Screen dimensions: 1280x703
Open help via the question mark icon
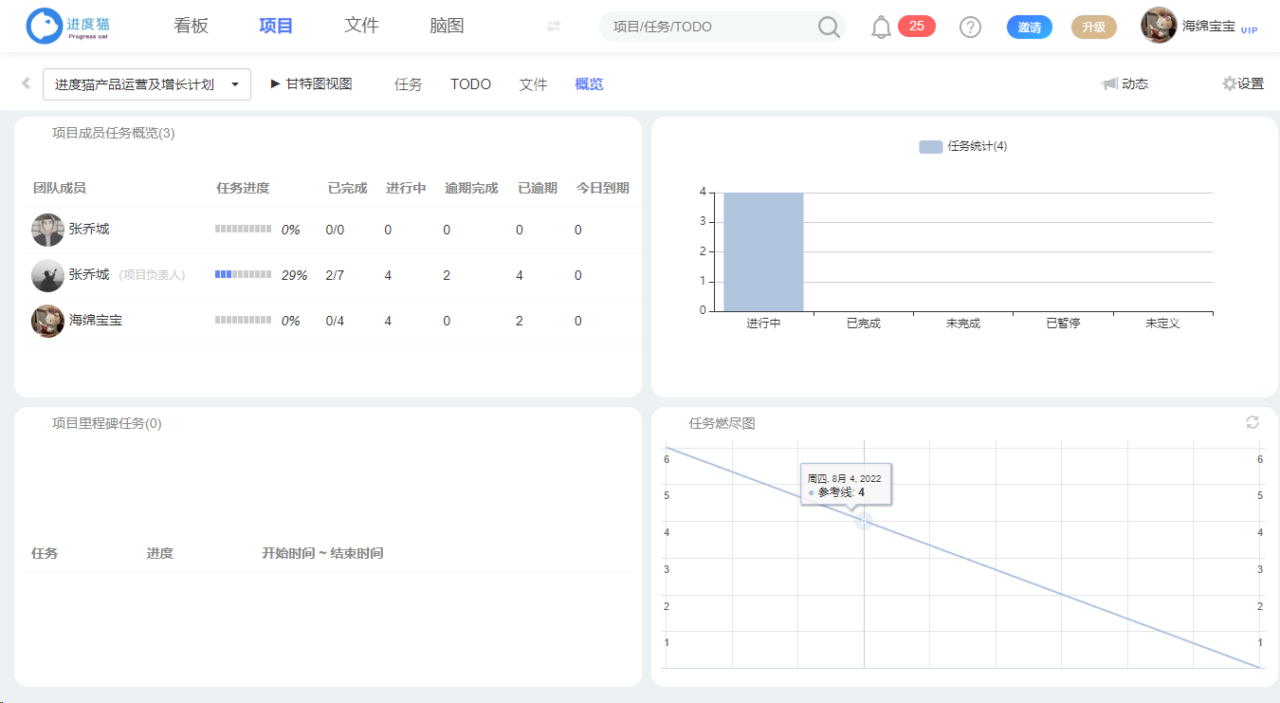pyautogui.click(x=970, y=27)
